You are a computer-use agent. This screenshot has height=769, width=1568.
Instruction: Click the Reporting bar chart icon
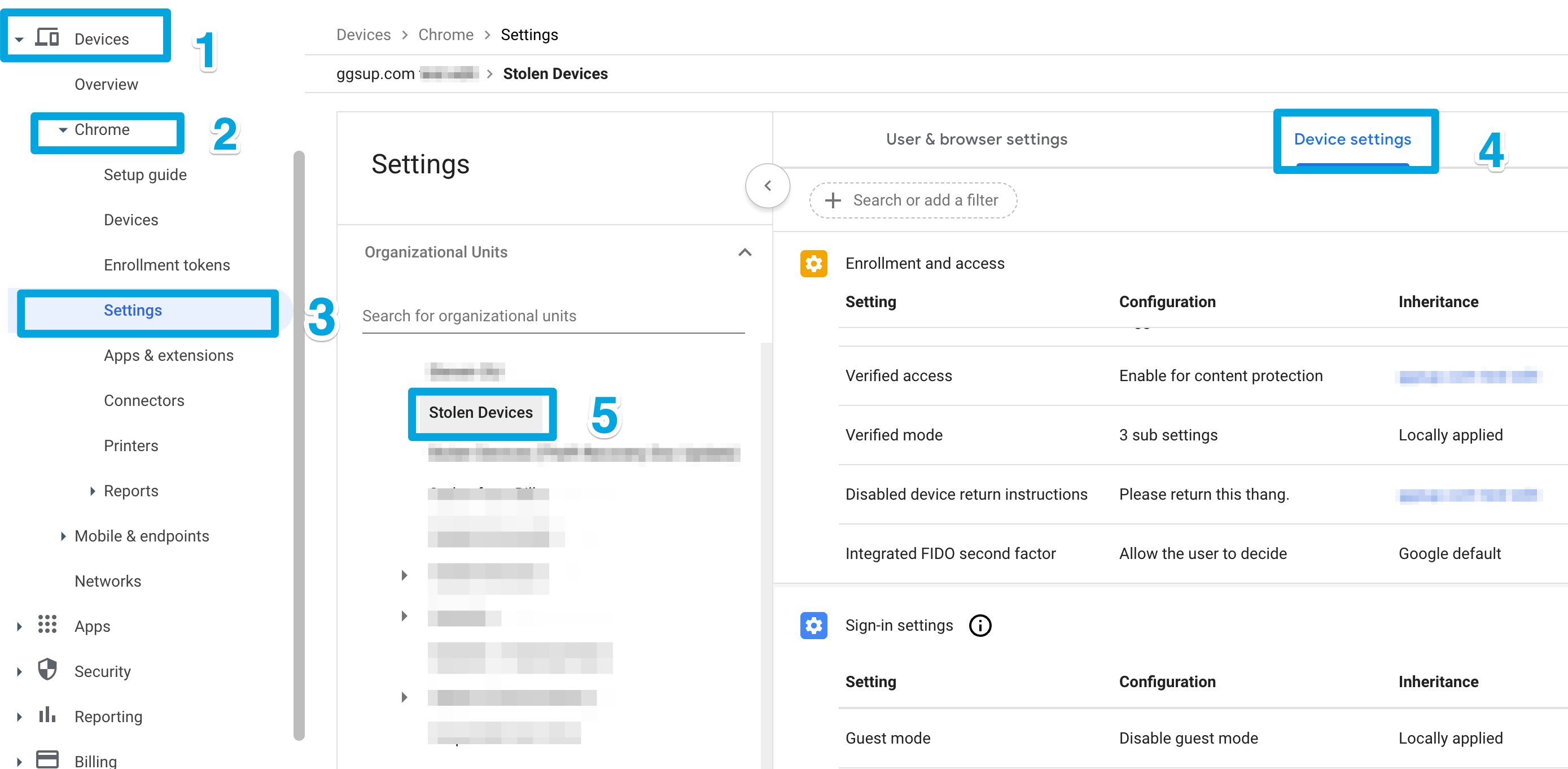point(47,715)
